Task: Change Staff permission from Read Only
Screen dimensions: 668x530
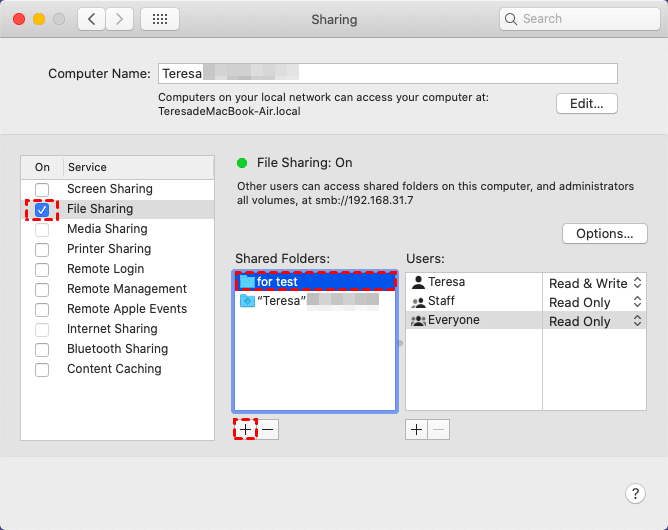Action: [594, 302]
